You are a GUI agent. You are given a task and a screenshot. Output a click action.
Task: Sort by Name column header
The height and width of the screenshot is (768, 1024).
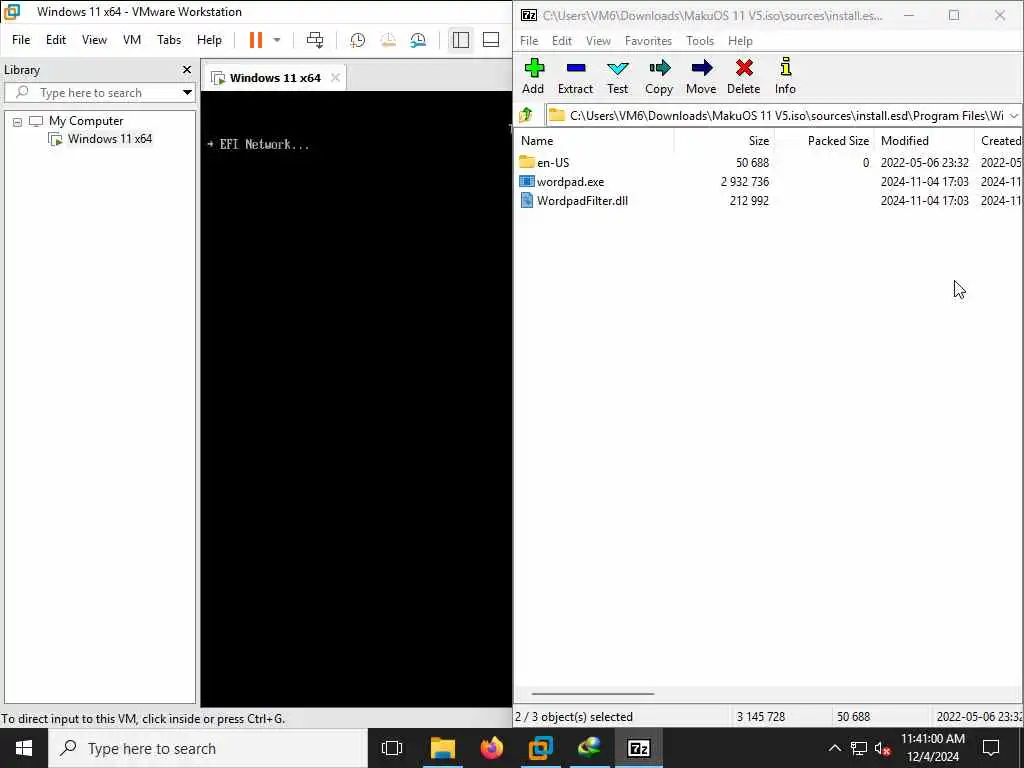(594, 140)
